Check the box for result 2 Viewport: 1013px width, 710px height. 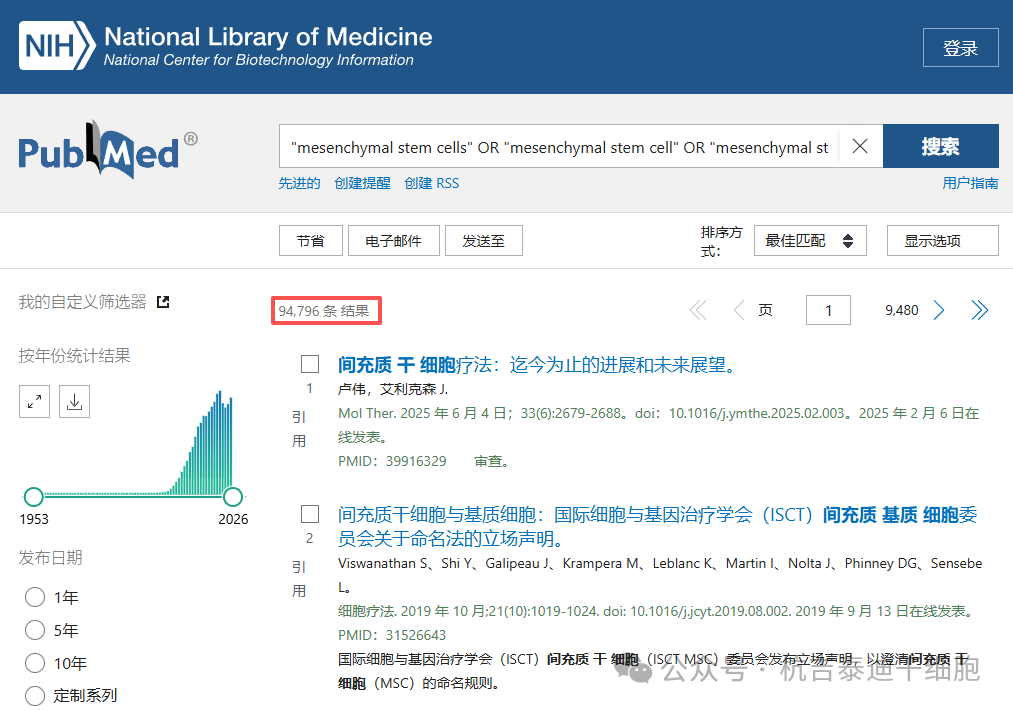coord(310,514)
